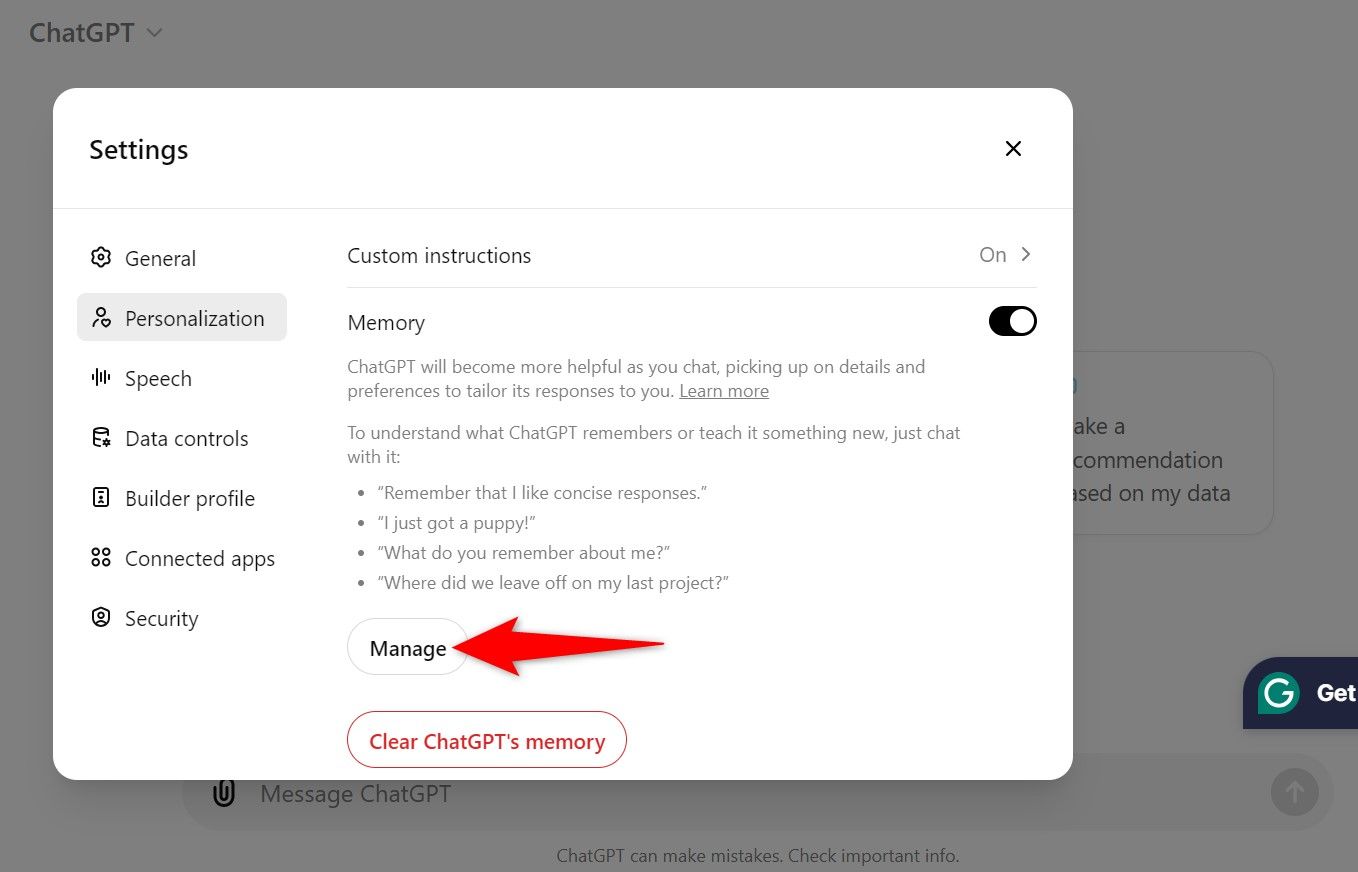Click the Speech waveform icon
Viewport: 1358px width, 872px height.
tap(101, 378)
